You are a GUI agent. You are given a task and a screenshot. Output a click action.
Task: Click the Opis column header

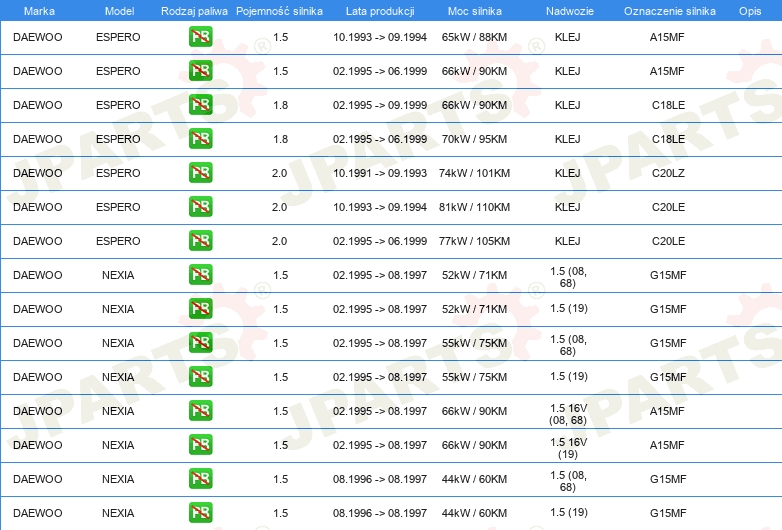[x=750, y=10]
